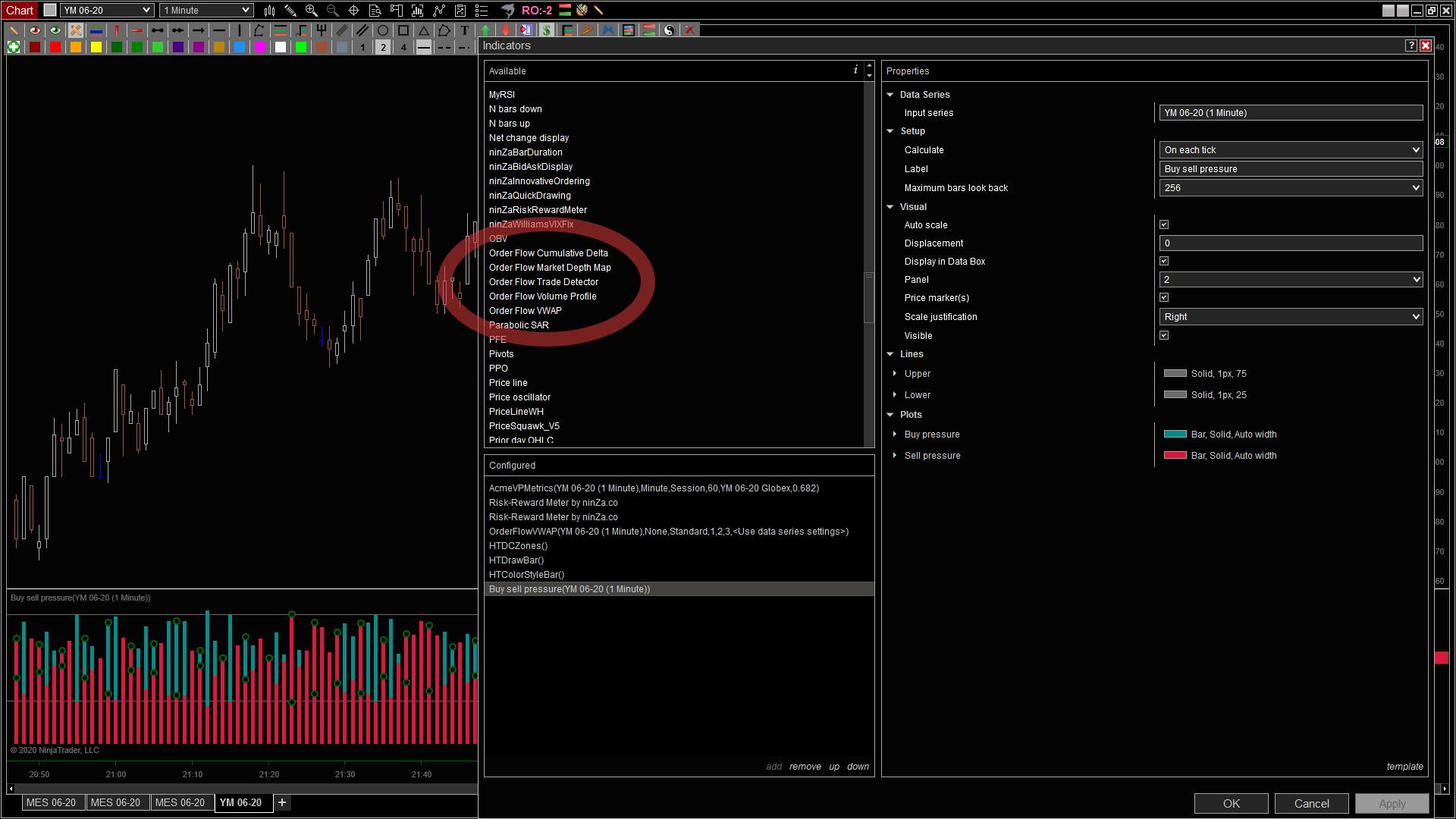The height and width of the screenshot is (819, 1456).
Task: Toggle the Visible checkbox
Action: (x=1164, y=336)
